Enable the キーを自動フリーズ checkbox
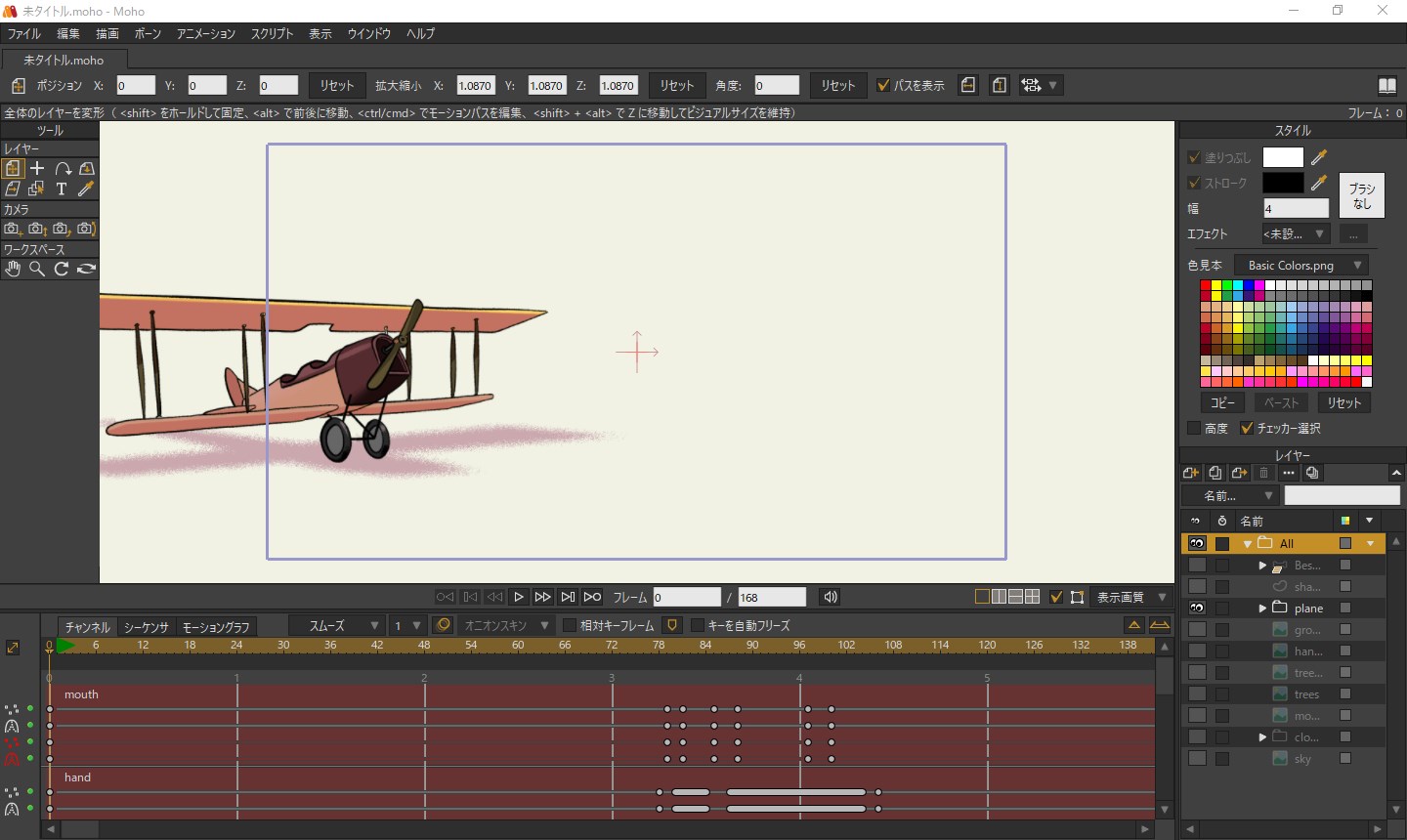The height and width of the screenshot is (840, 1407). (698, 625)
